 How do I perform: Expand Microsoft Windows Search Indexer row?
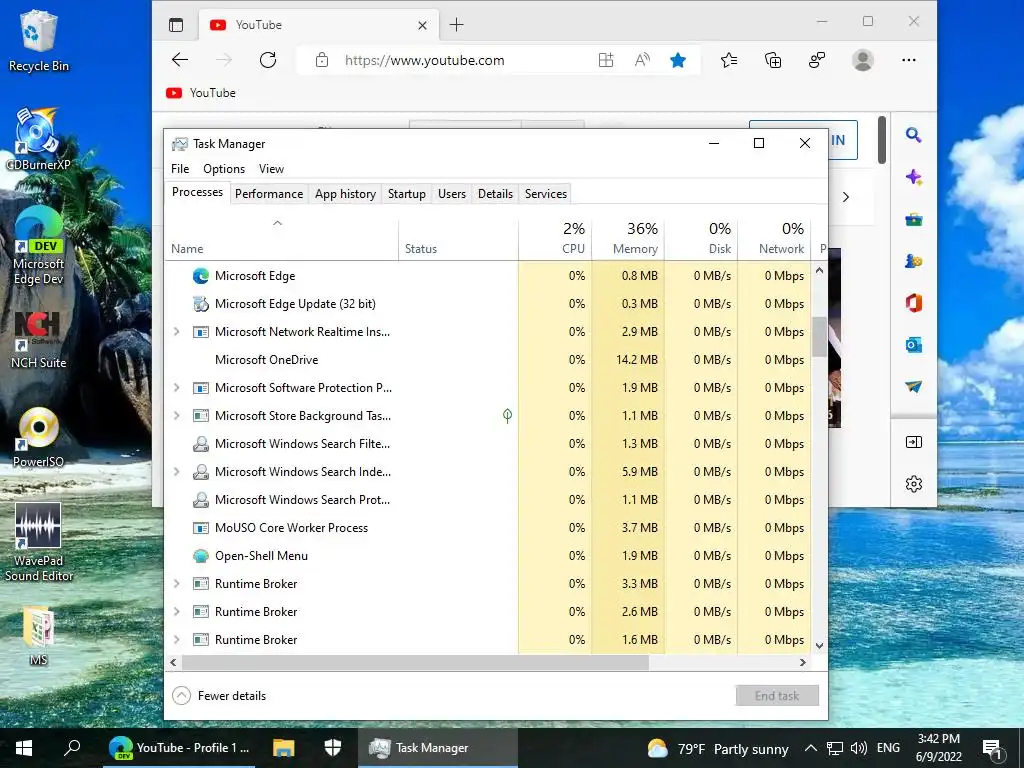(176, 472)
